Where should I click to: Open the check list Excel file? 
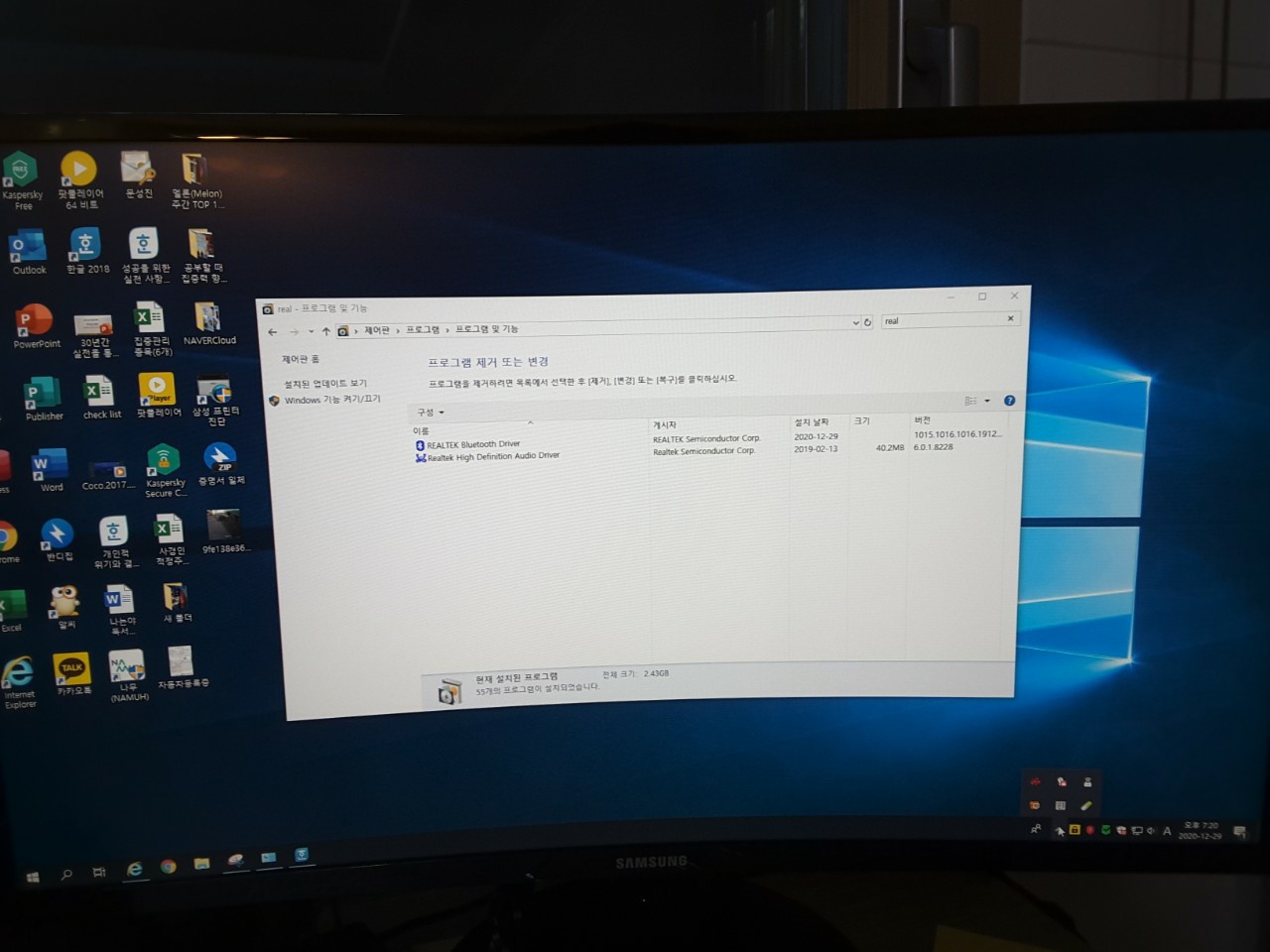[100, 398]
